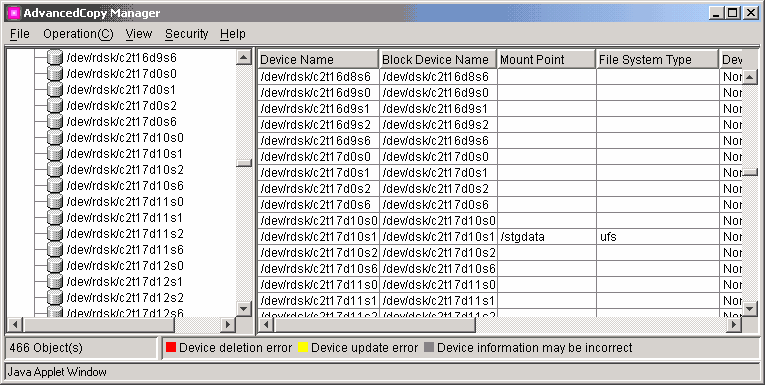The image size is (765, 385).
Task: Click block device cell /dev/dsk/c2t17d0s6
Action: (439, 204)
